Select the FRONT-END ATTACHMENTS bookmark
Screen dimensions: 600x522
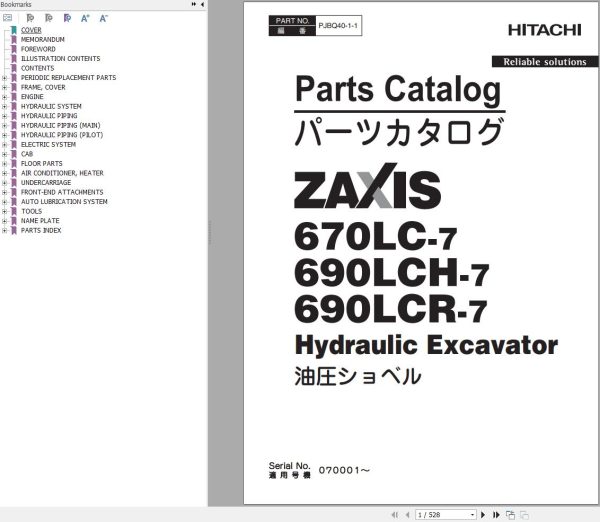(x=62, y=192)
